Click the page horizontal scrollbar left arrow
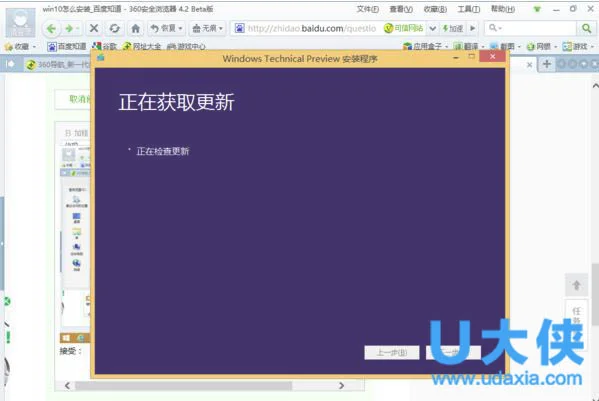 (x=67, y=386)
